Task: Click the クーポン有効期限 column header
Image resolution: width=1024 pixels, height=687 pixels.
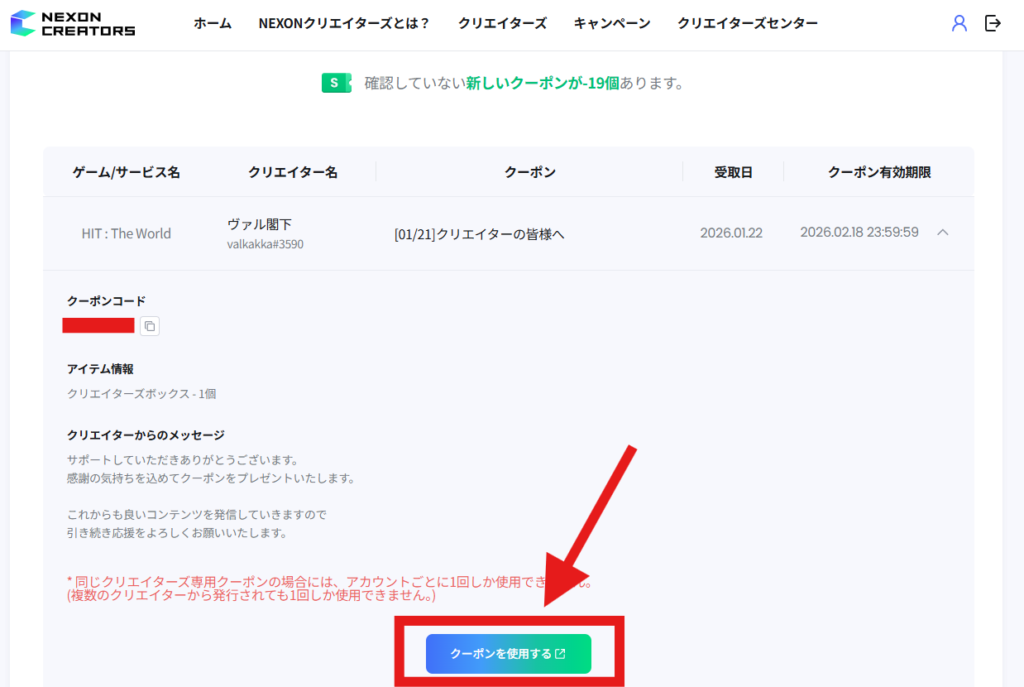Action: [x=879, y=172]
